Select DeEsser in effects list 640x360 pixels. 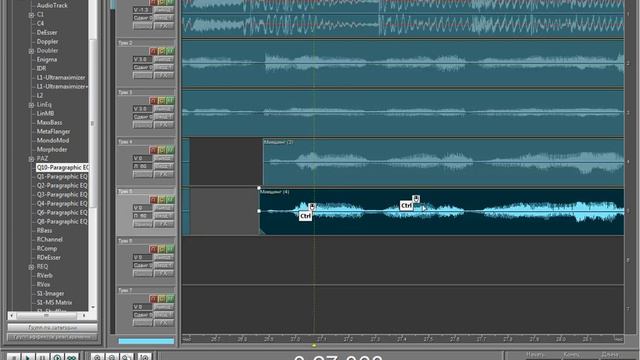[x=47, y=32]
